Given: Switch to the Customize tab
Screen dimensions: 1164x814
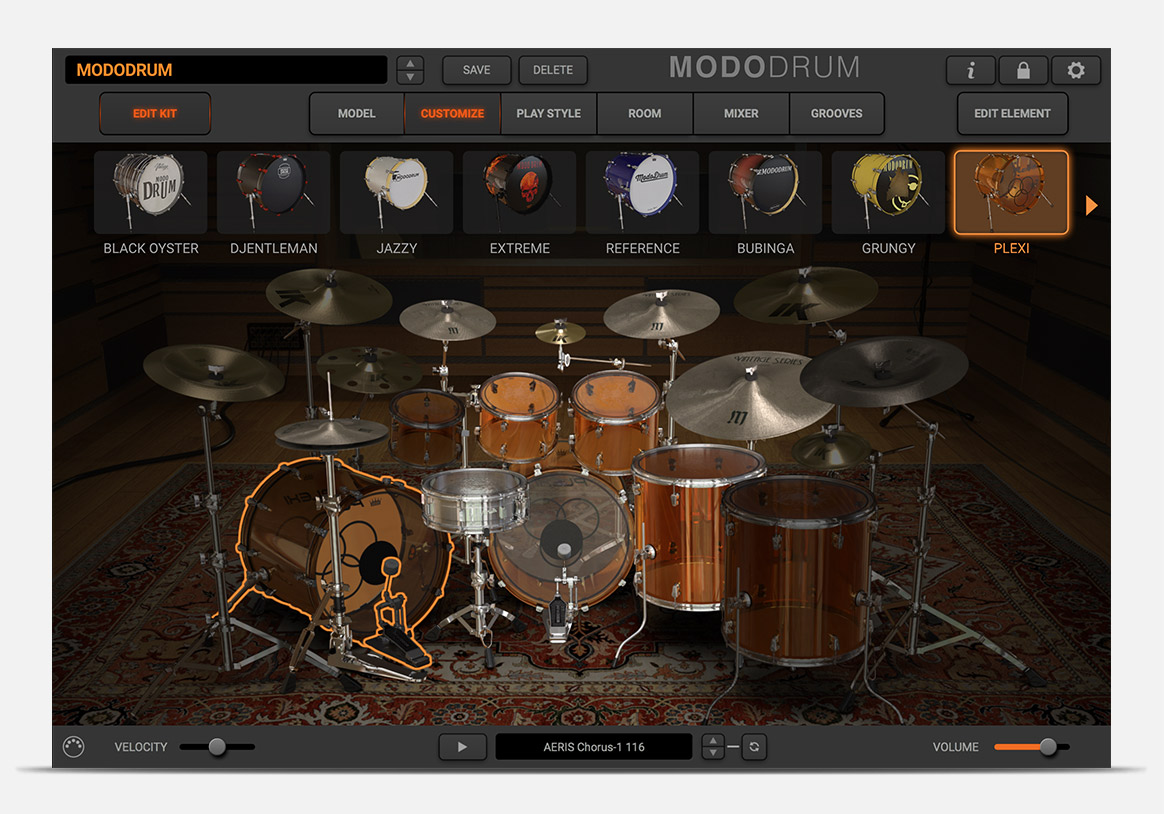Looking at the screenshot, I should [x=452, y=114].
